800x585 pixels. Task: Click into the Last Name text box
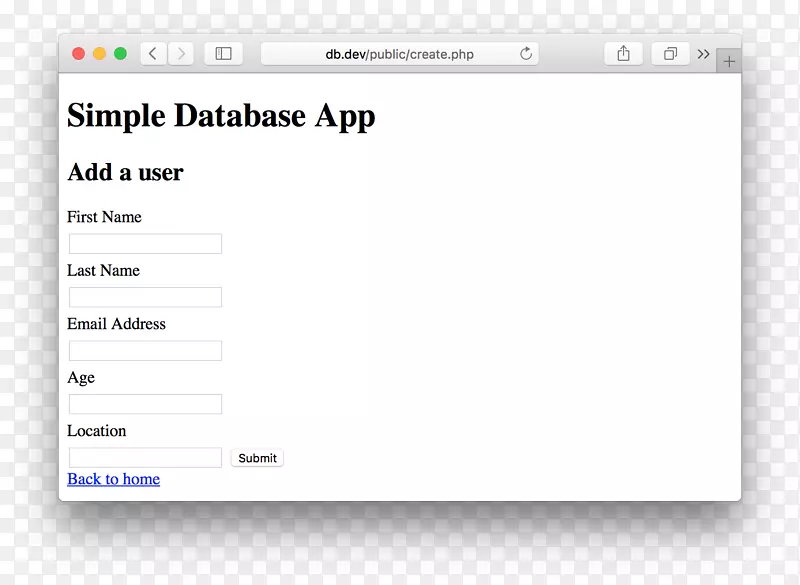click(x=145, y=297)
